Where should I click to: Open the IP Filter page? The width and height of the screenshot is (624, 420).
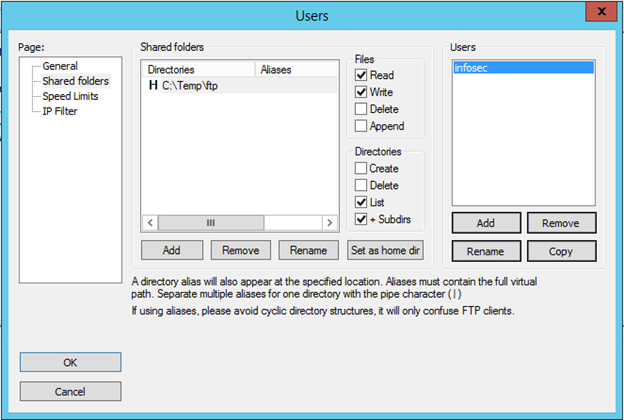point(59,111)
